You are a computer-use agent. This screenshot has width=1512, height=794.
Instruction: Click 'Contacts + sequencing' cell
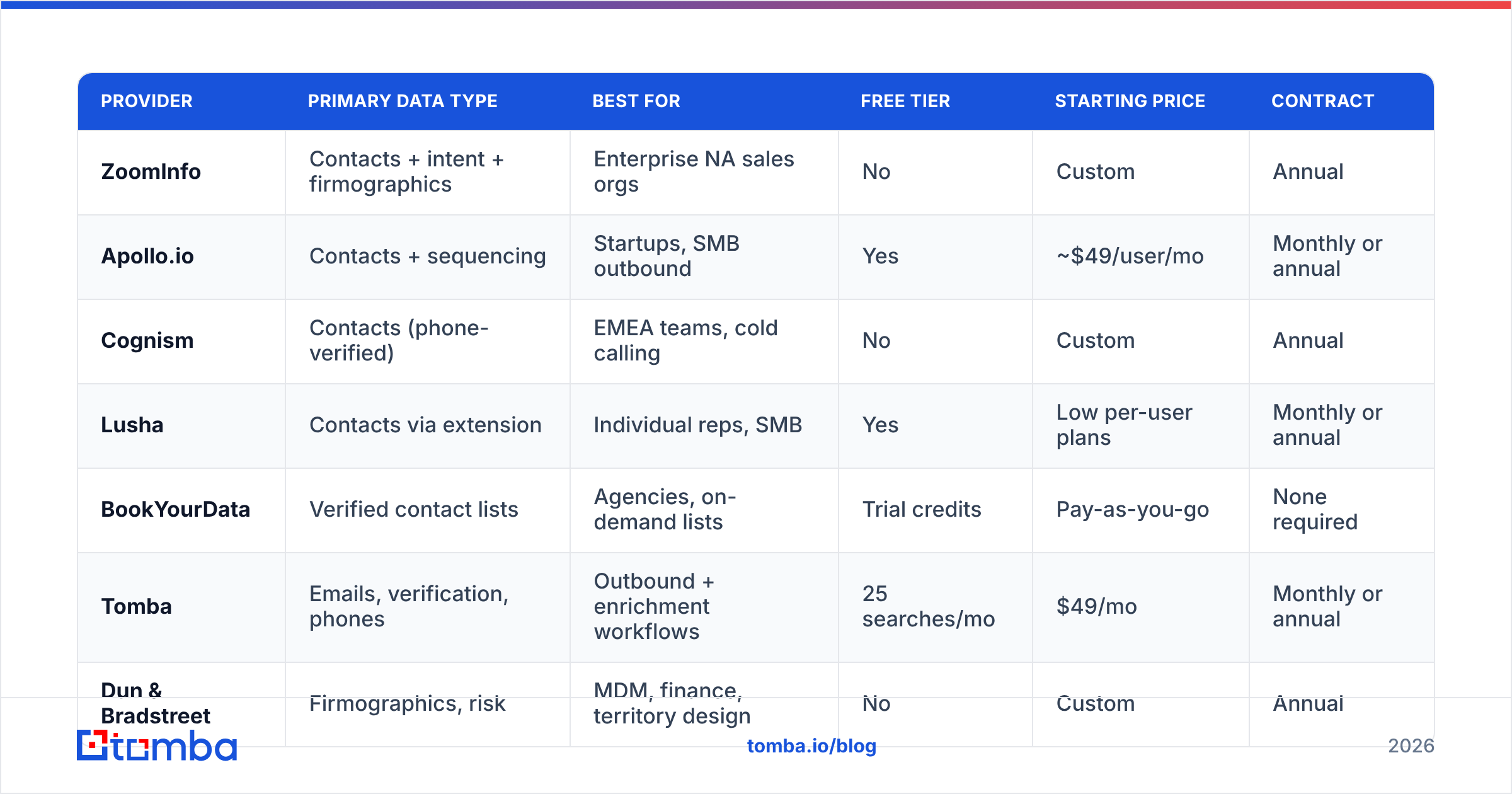coord(428,256)
